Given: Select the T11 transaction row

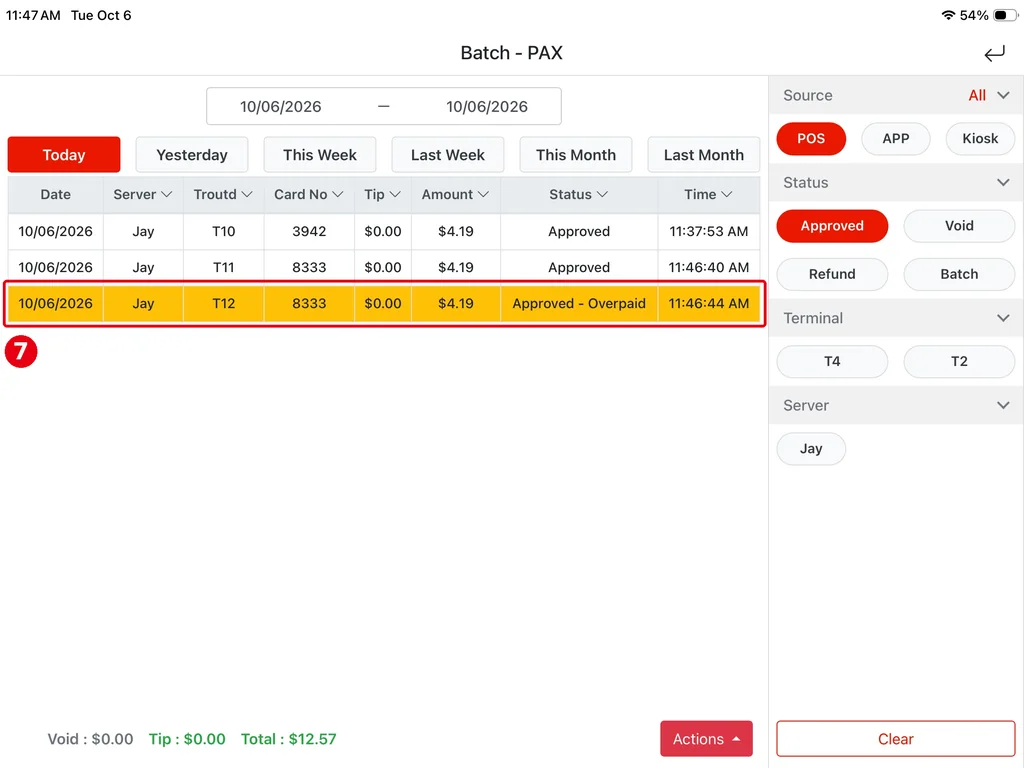Looking at the screenshot, I should (384, 267).
